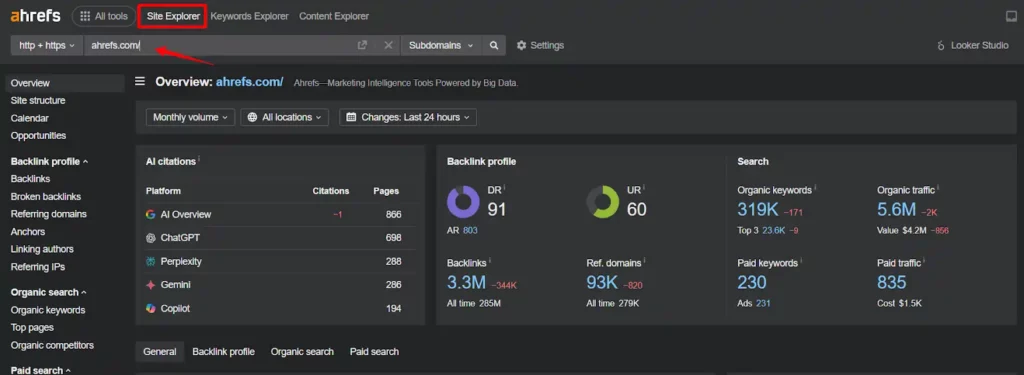Click info icon beside Paid keywords

tap(801, 261)
